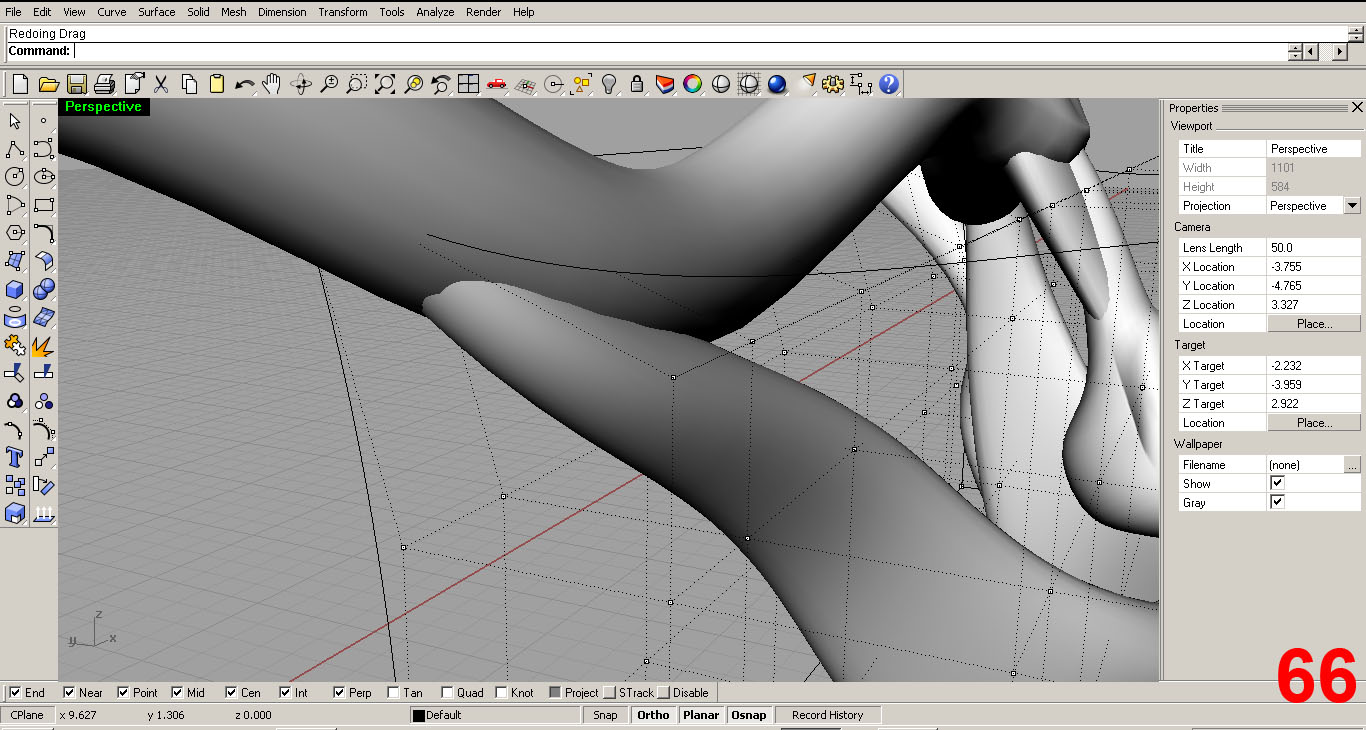Click the Explode icon in left sidebar
Screen dimensions: 1366x730
[43, 346]
